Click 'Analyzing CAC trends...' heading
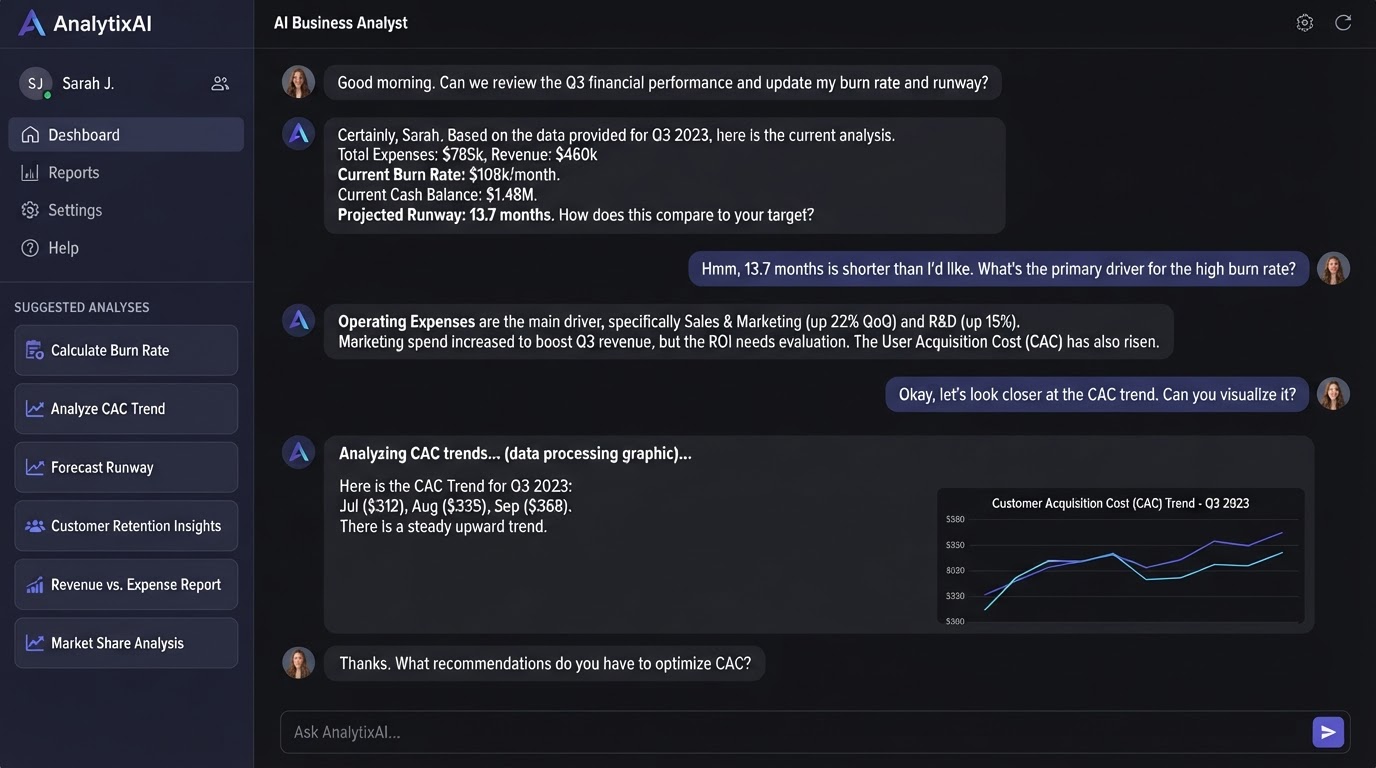The height and width of the screenshot is (768, 1376). 515,454
